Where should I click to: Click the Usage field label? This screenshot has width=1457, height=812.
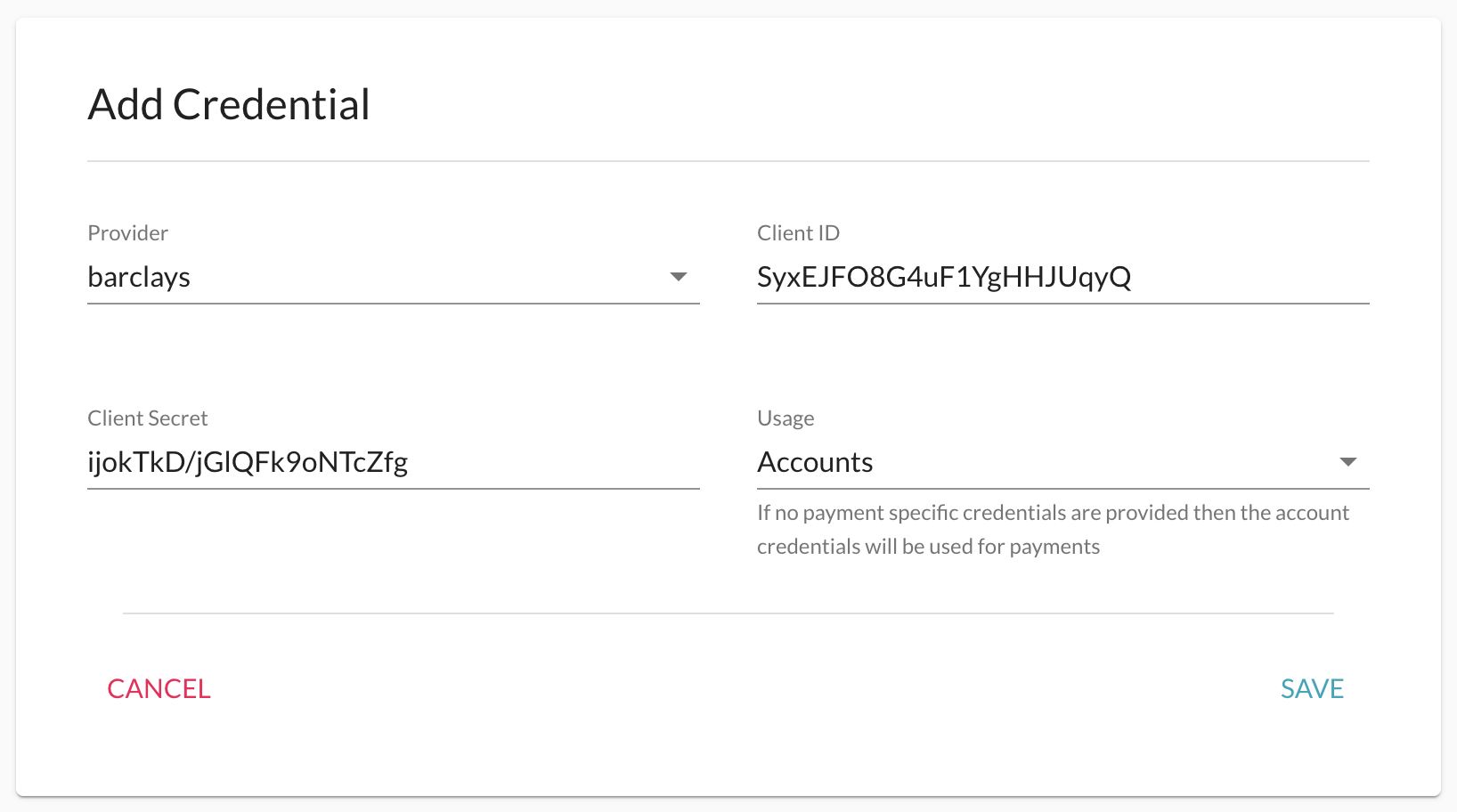pyautogui.click(x=785, y=418)
